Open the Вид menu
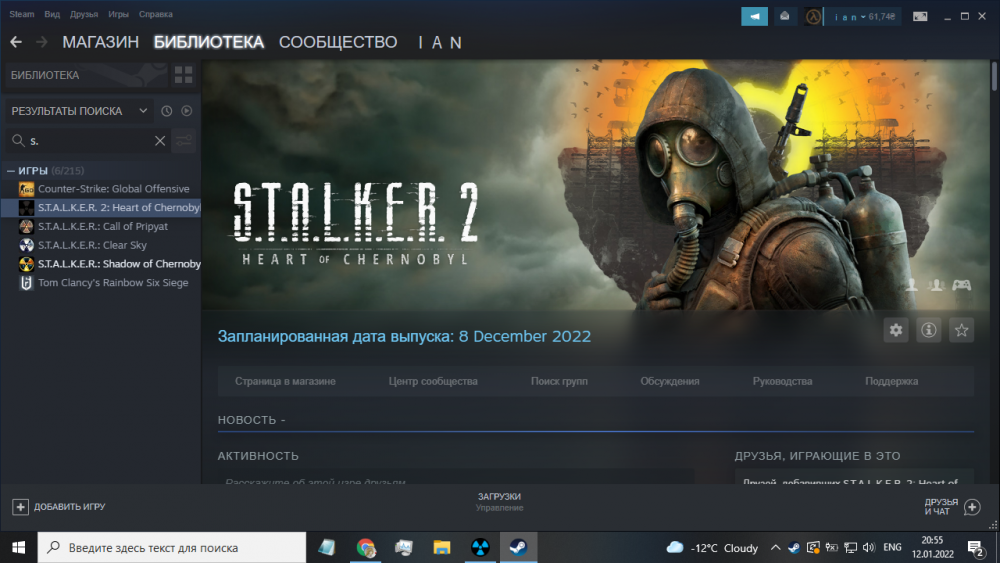The height and width of the screenshot is (563, 1000). point(52,14)
